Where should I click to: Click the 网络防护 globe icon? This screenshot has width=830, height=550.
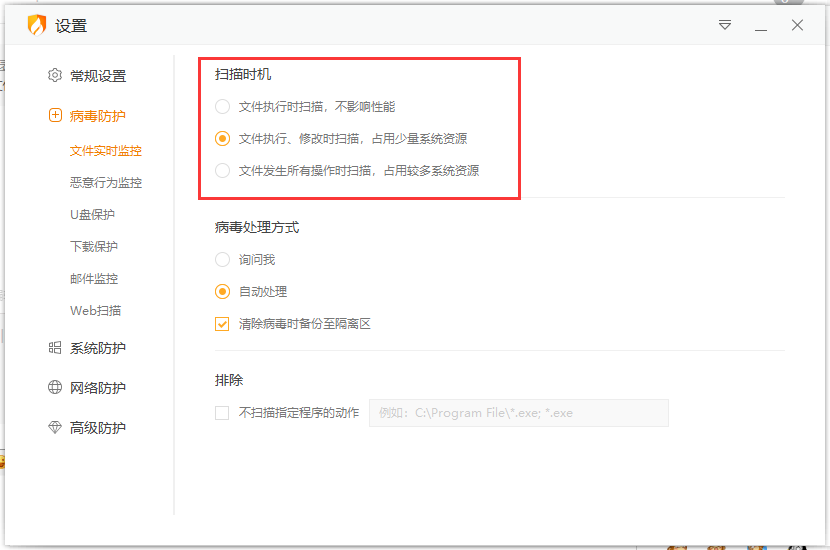pyautogui.click(x=55, y=388)
